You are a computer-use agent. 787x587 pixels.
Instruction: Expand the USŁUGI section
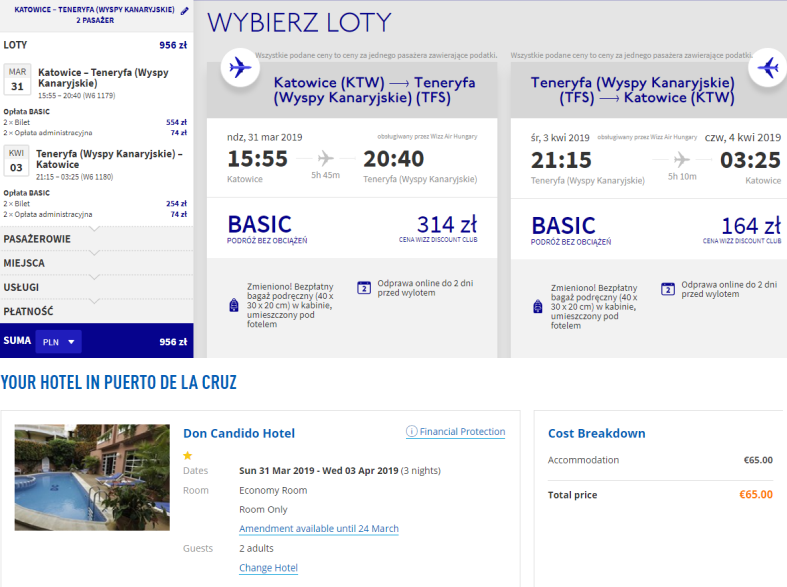tap(96, 287)
